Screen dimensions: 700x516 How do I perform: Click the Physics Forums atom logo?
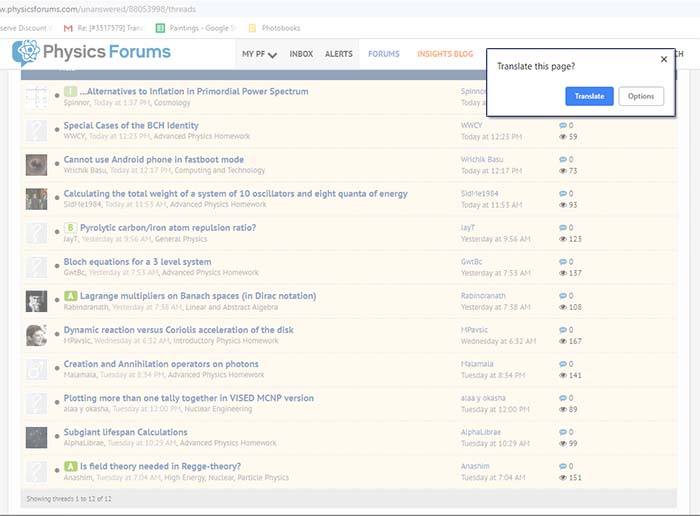(x=26, y=53)
